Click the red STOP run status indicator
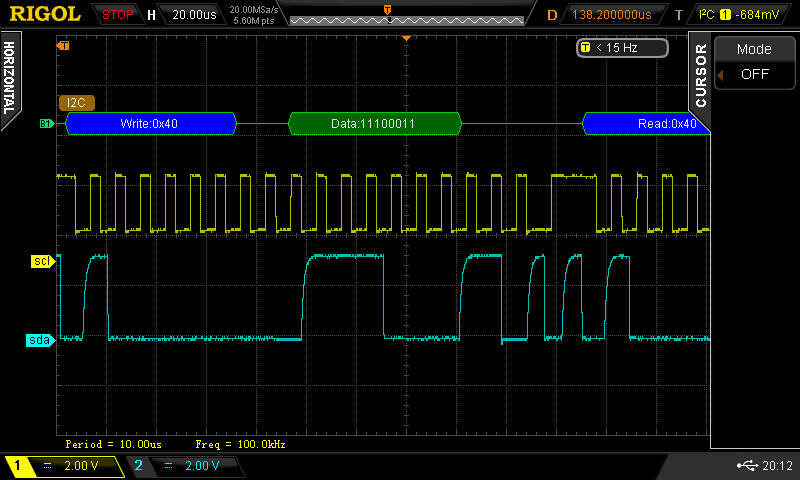 coord(117,15)
